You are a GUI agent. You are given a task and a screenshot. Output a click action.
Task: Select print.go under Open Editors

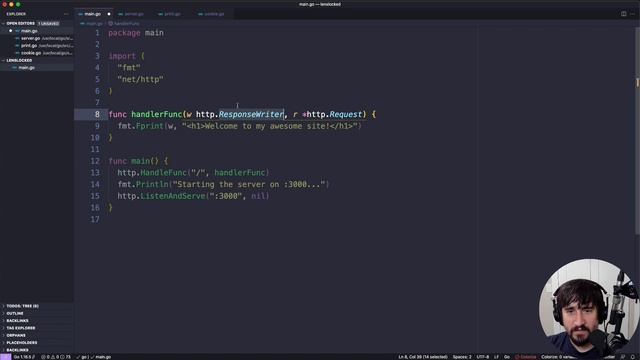click(x=37, y=46)
